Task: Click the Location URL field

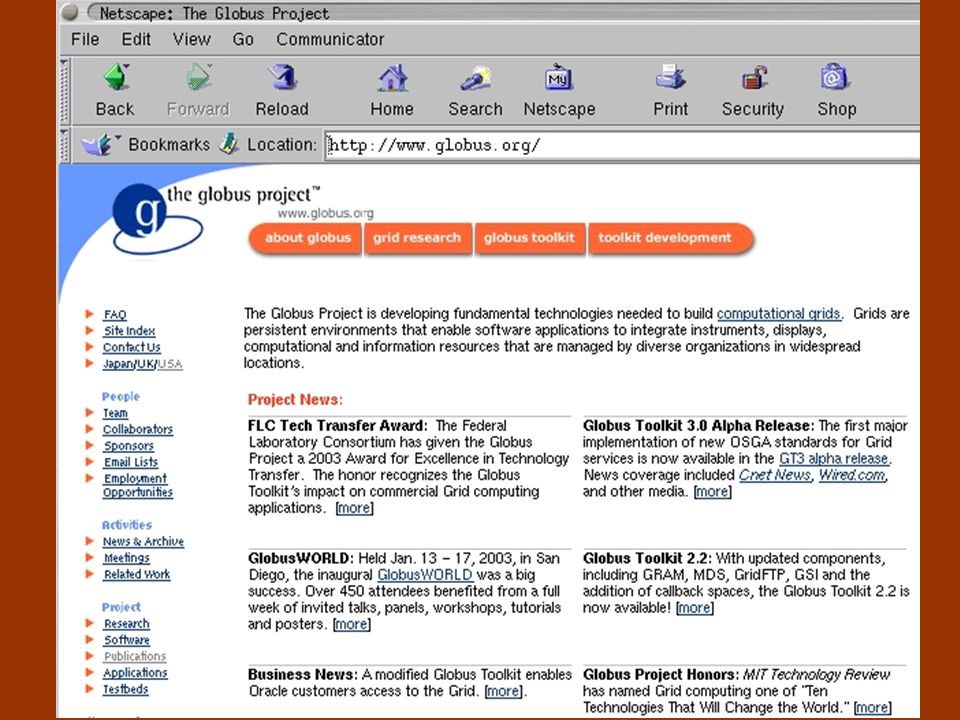Action: coord(621,146)
